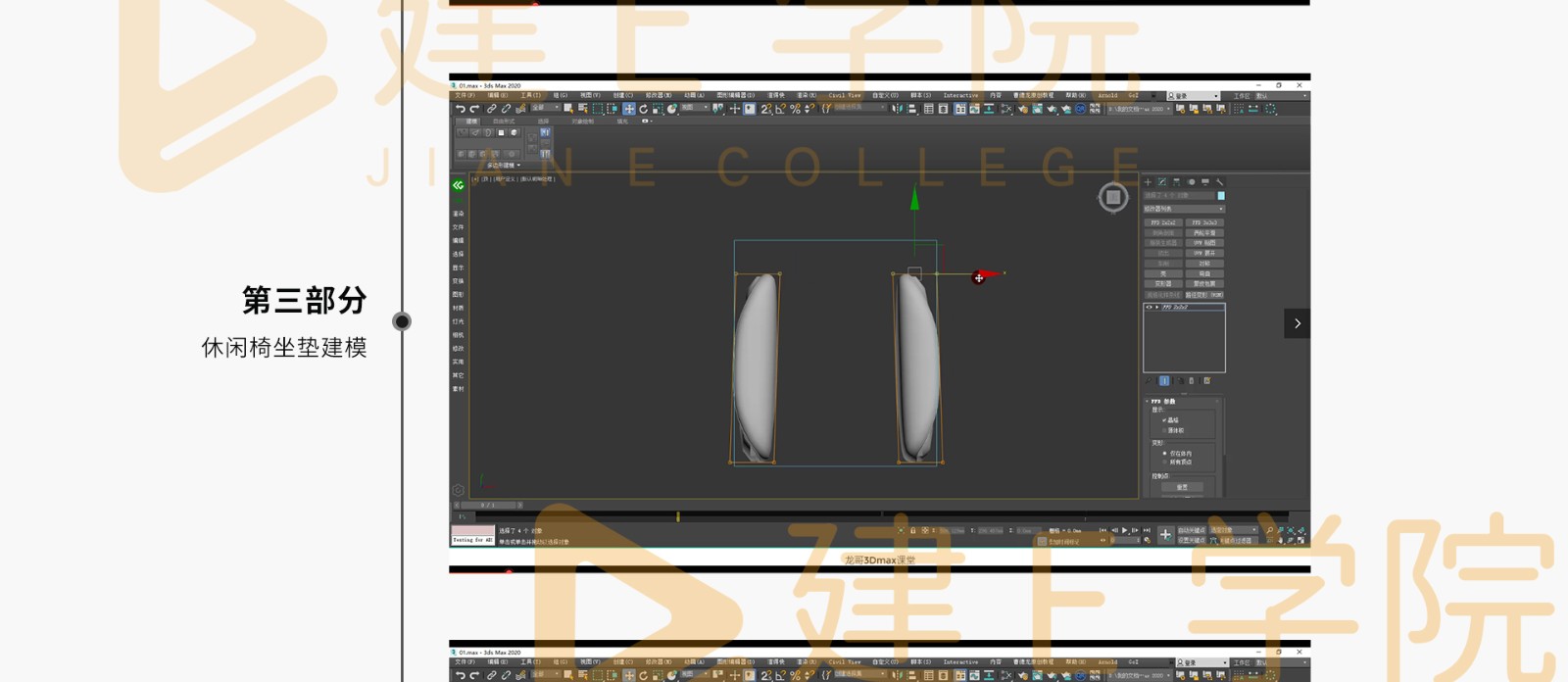
Task: Activate the Rotate tool
Action: tap(643, 109)
